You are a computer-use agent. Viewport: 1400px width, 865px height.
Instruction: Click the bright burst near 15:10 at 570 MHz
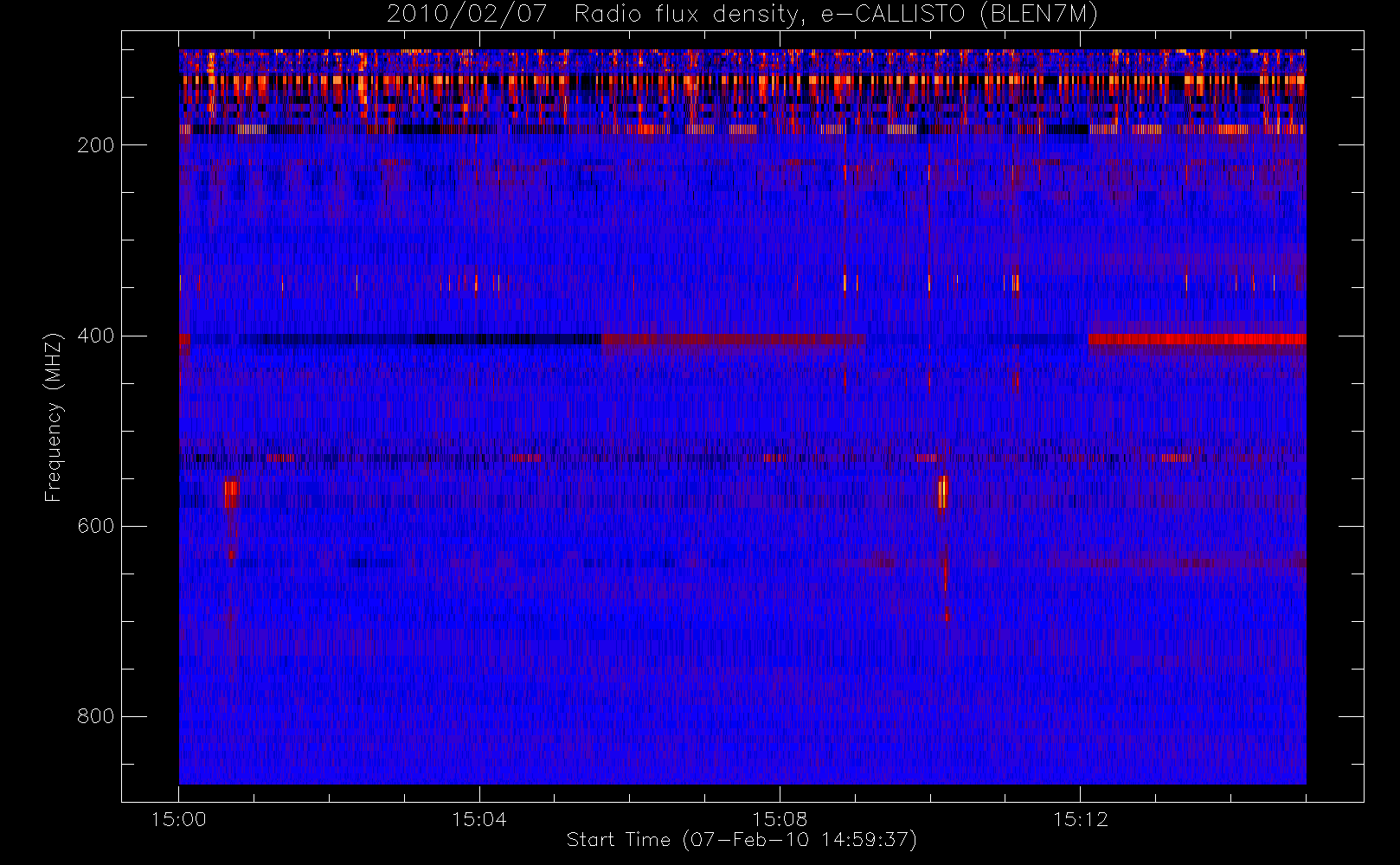click(943, 492)
